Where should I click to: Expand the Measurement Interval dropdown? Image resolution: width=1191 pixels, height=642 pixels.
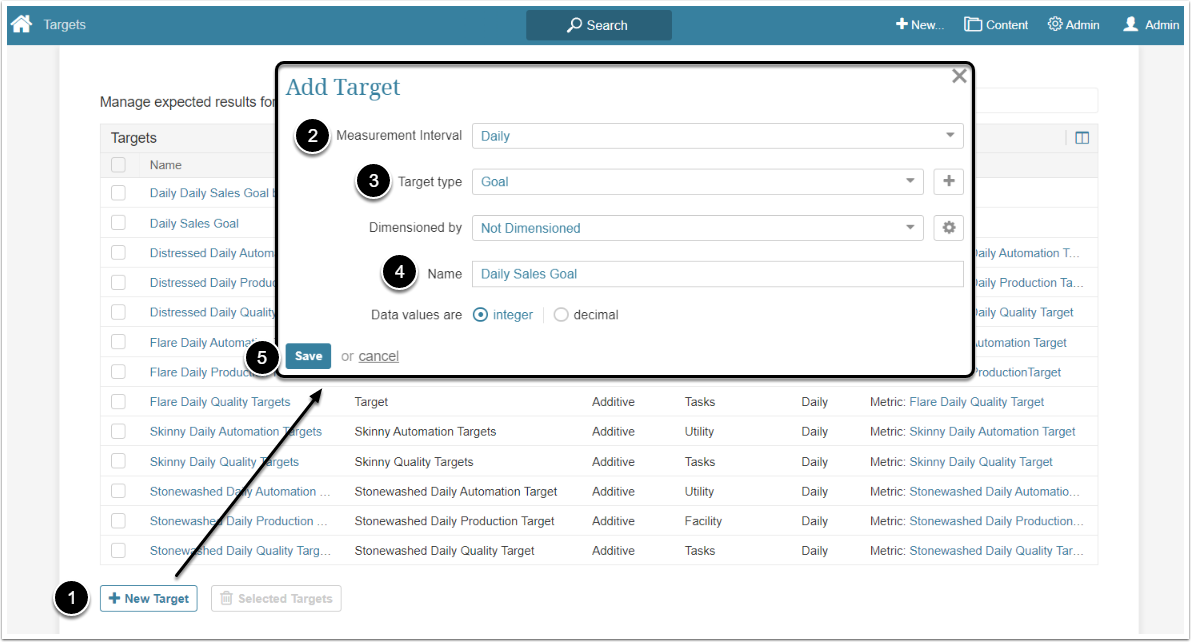[x=717, y=136]
